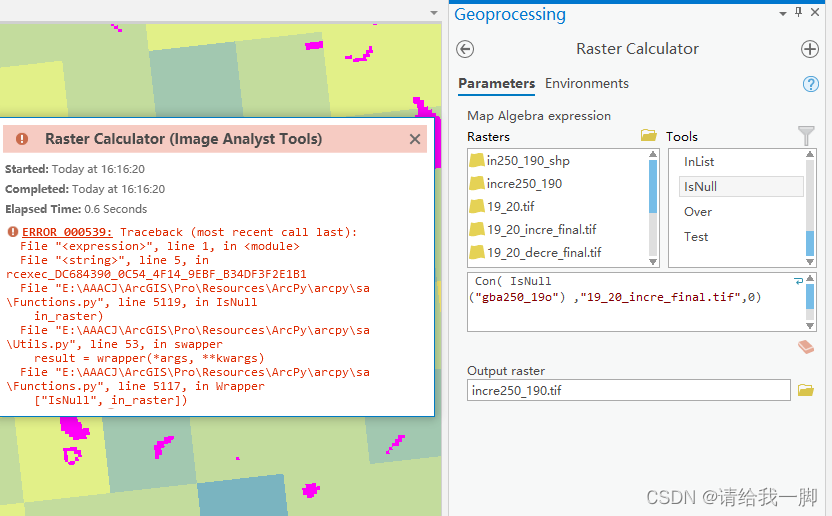The height and width of the screenshot is (516, 832).
Task: Browse for the output raster location
Action: [x=806, y=390]
